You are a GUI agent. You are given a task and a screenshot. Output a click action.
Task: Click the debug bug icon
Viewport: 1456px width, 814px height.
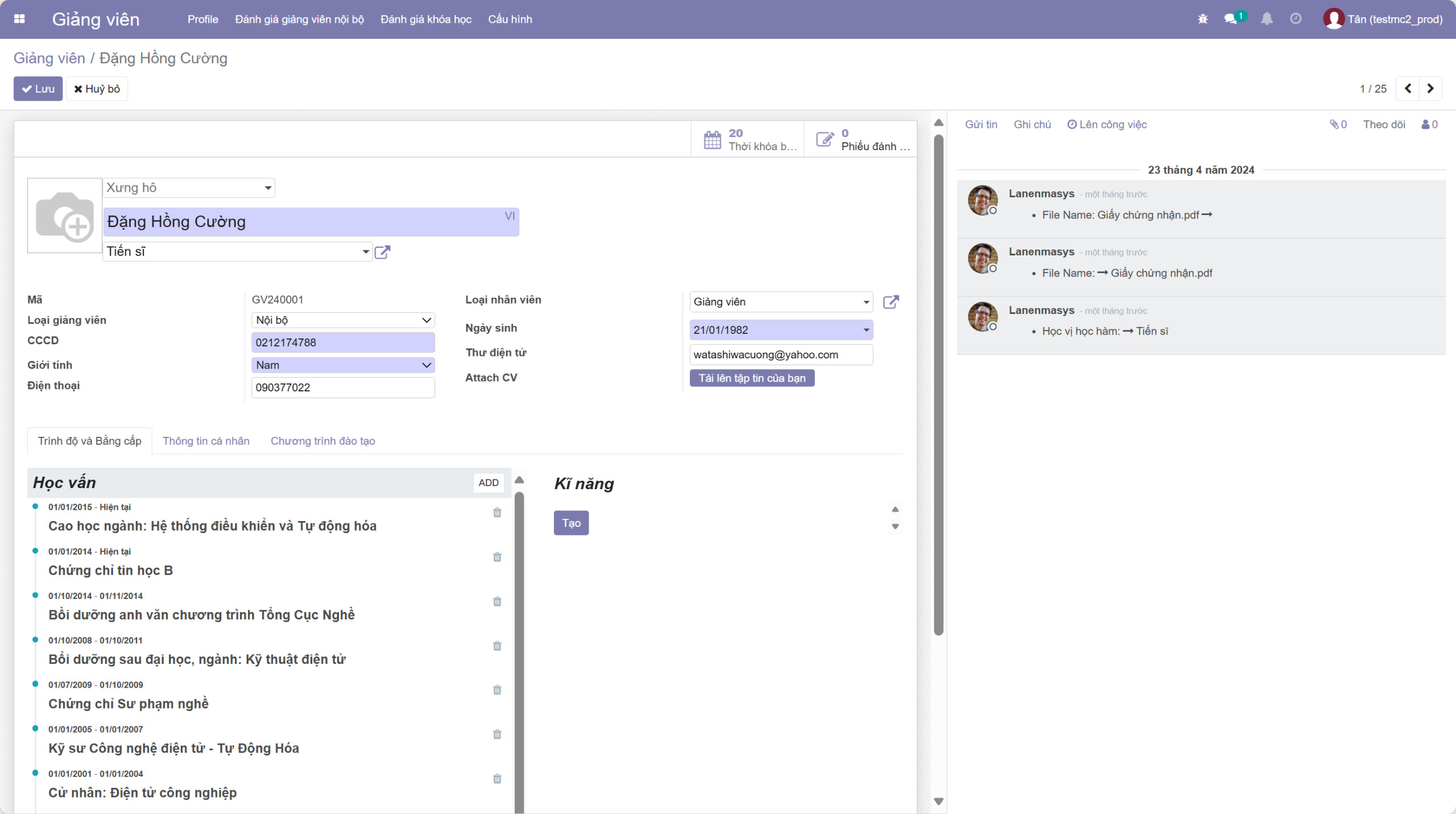coord(1202,19)
